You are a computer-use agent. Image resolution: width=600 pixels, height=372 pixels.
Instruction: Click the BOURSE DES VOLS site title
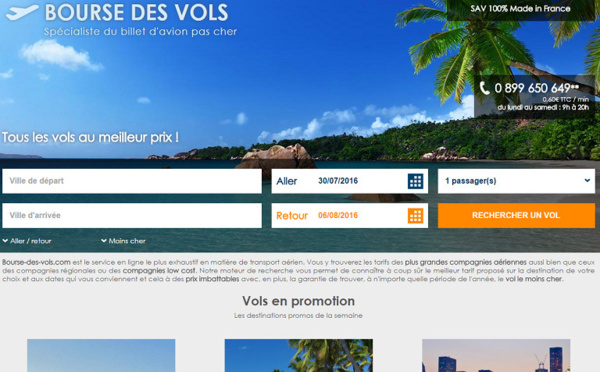pyautogui.click(x=137, y=12)
